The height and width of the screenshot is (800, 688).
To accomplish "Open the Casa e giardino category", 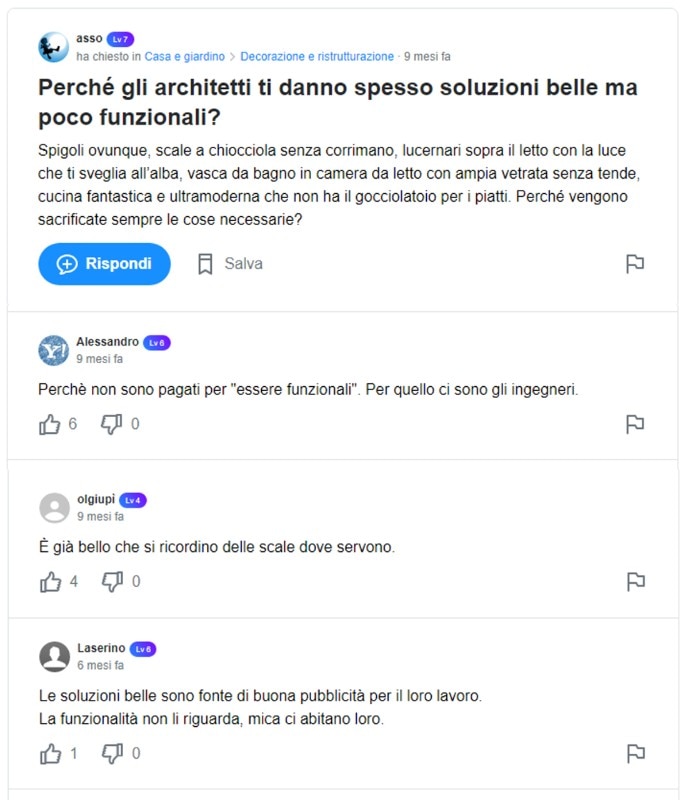I will 184,57.
